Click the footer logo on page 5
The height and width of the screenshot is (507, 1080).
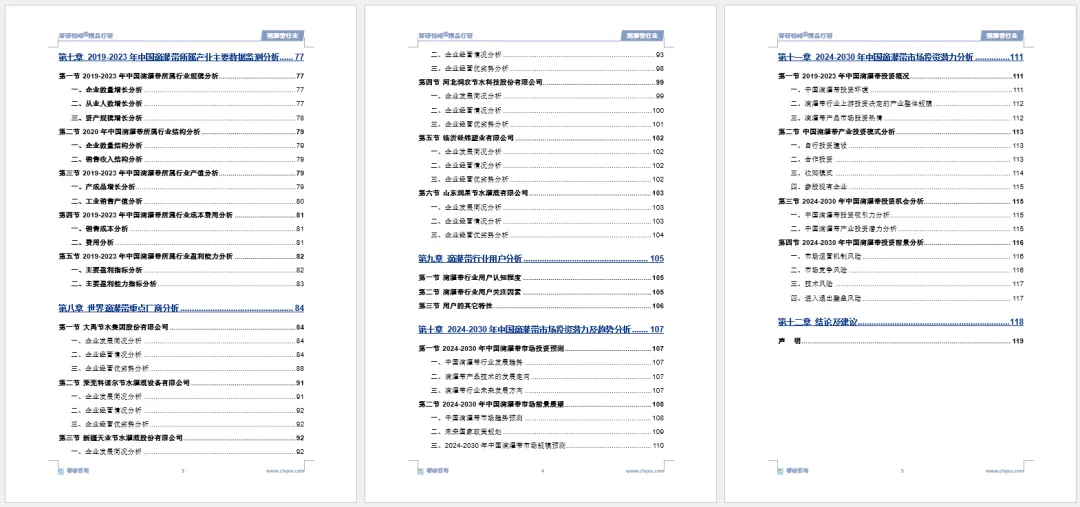pyautogui.click(x=793, y=471)
